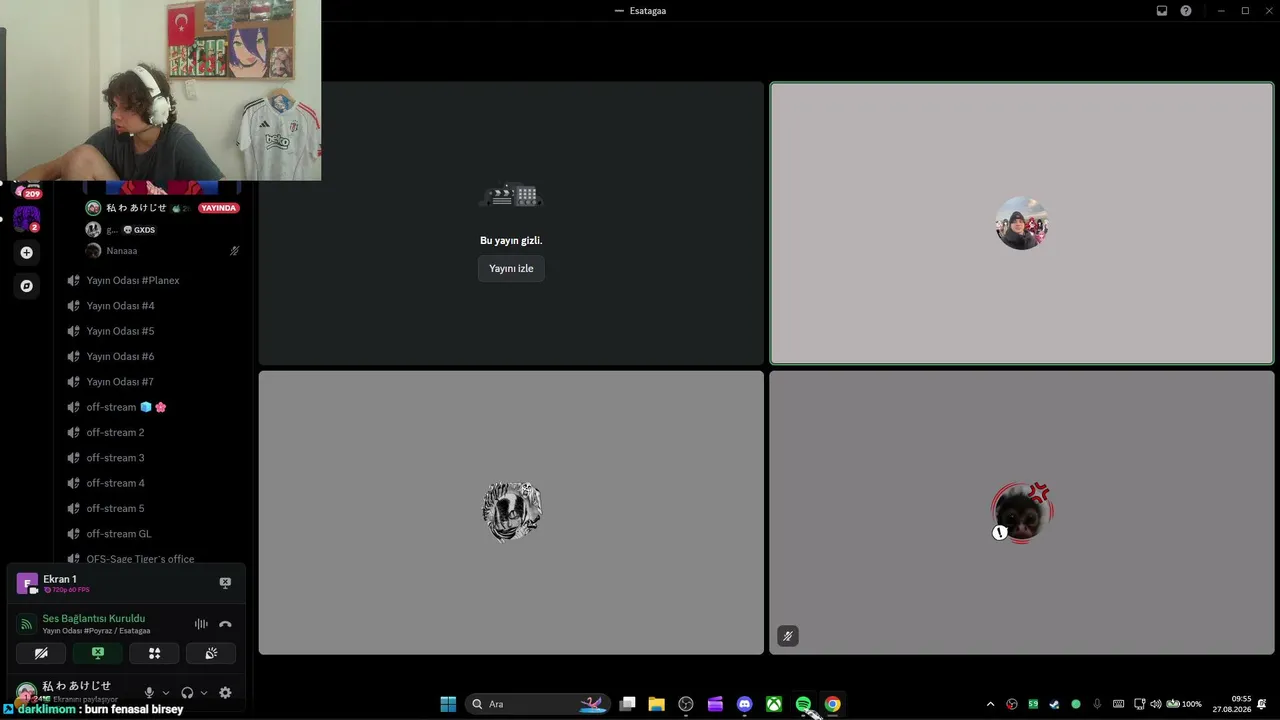1280x720 pixels.
Task: Click the tray microphone icon
Action: [x=1097, y=704]
